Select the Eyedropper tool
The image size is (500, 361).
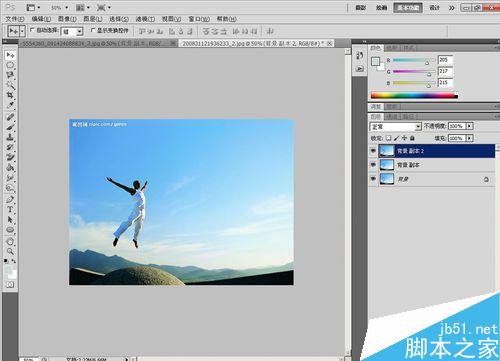click(10, 105)
